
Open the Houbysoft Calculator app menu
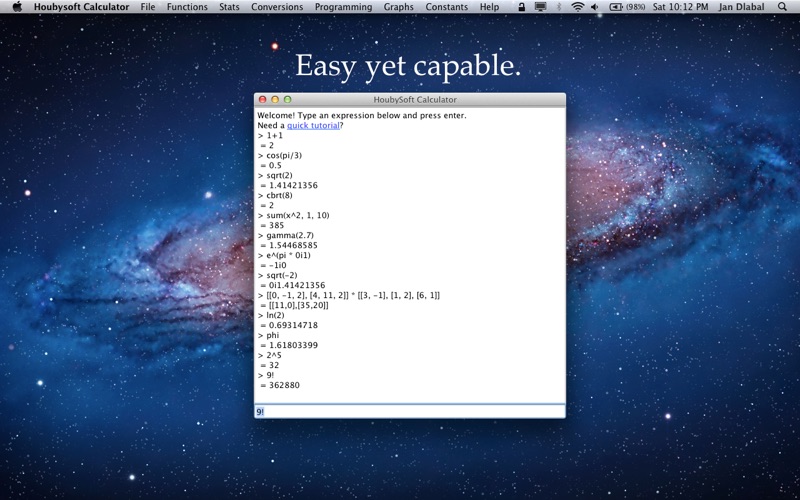coord(82,7)
